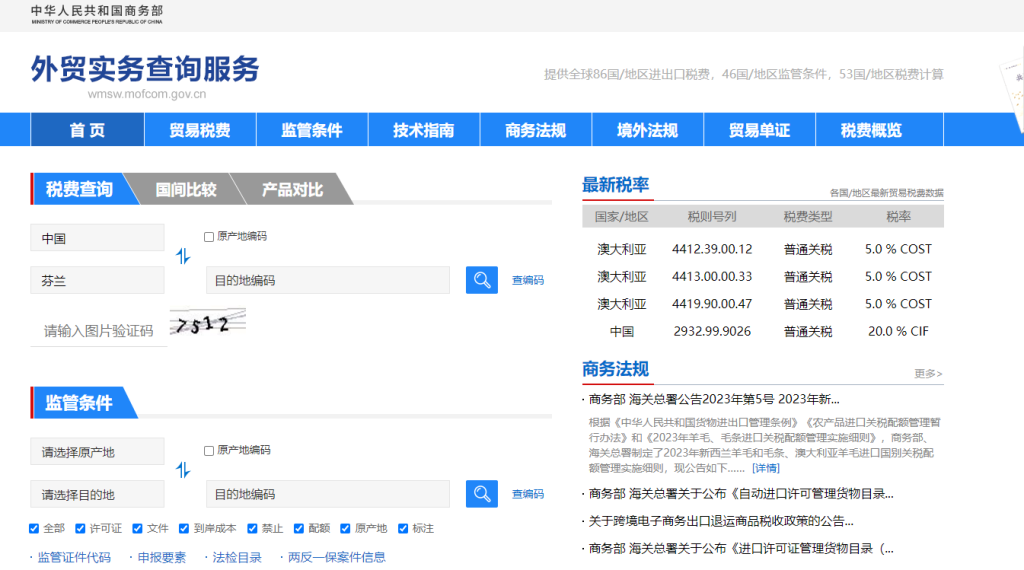Uncheck the 原产地 checkbox in filter row

click(345, 528)
